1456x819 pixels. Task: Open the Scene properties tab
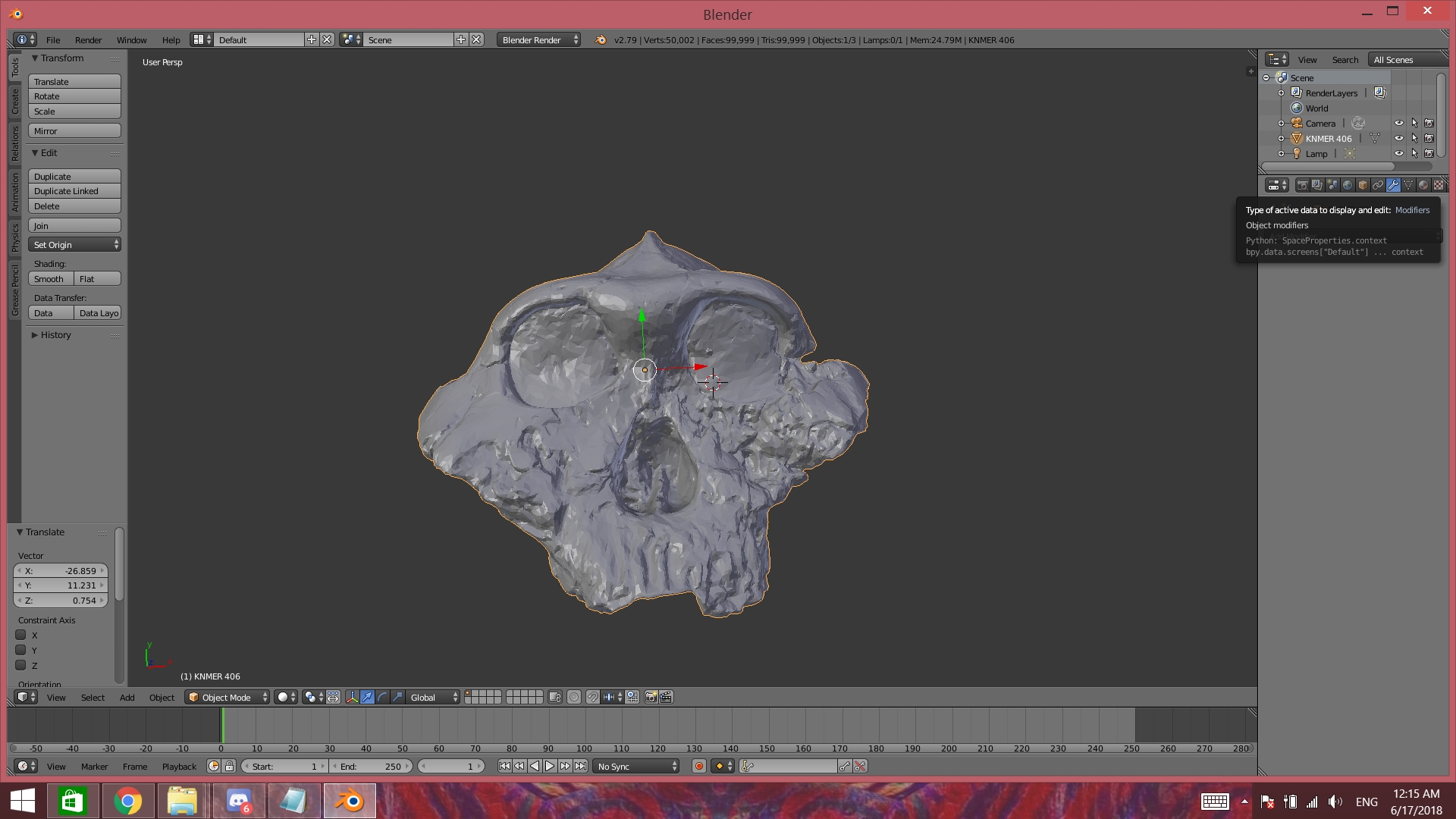click(1332, 185)
